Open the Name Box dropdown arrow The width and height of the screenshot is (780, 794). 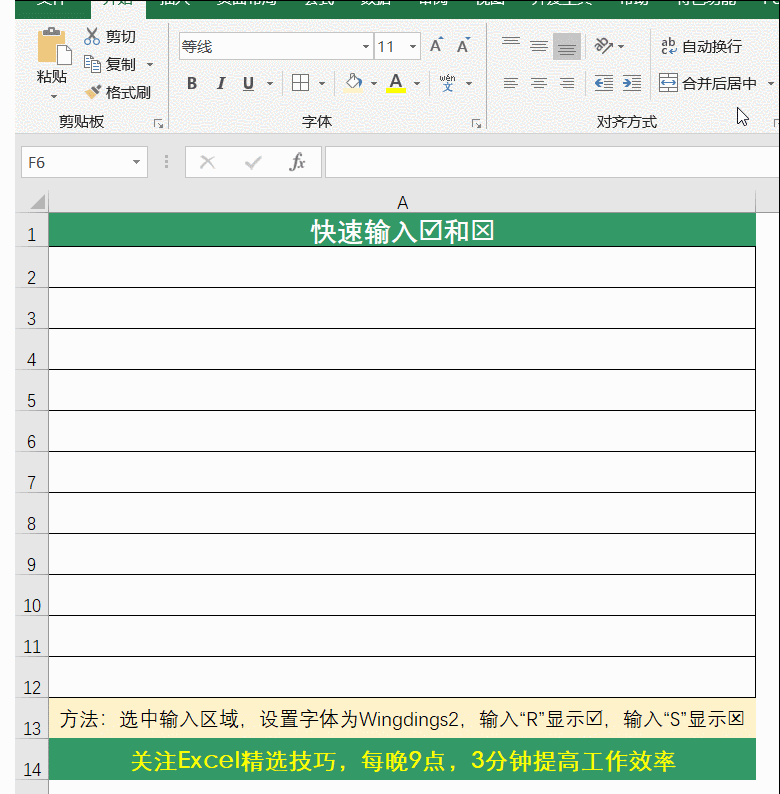click(136, 162)
